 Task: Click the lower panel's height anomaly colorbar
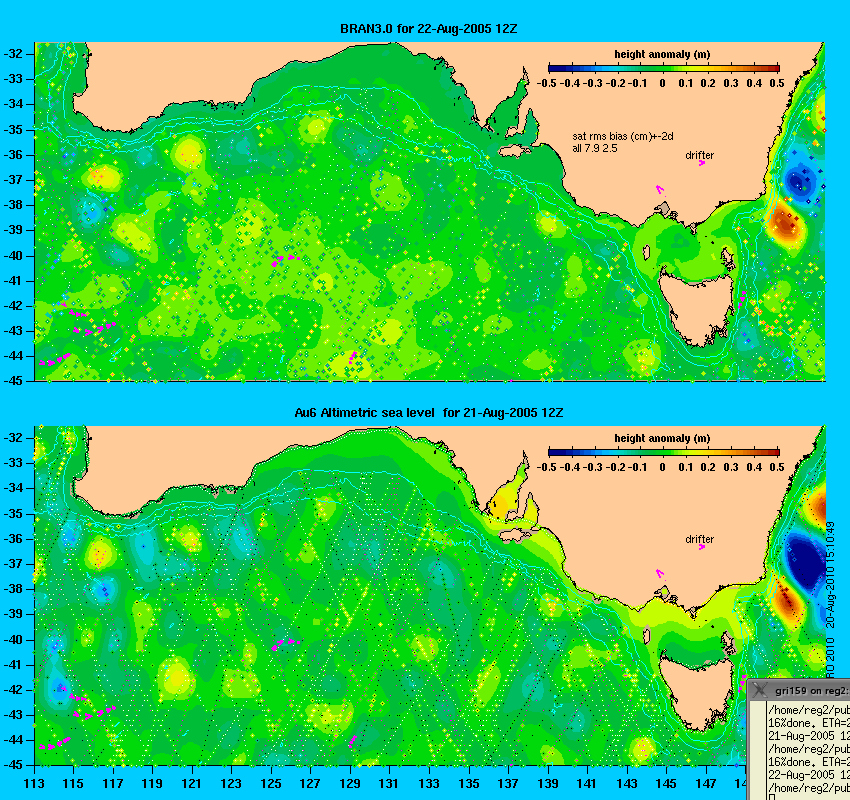(x=664, y=452)
